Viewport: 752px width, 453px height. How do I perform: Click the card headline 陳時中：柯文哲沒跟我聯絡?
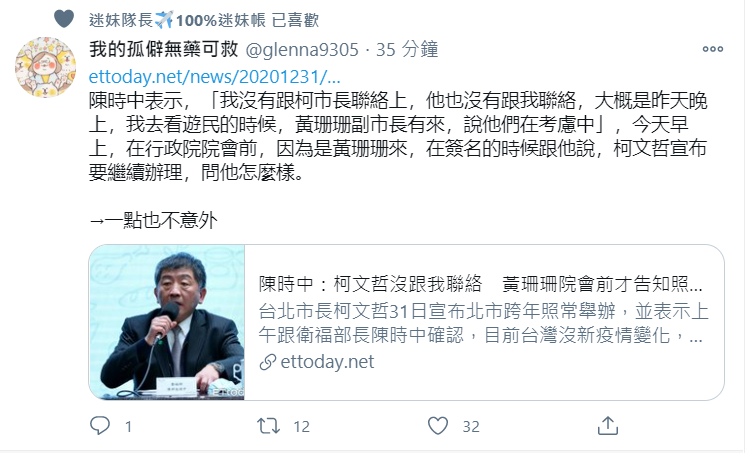(370, 284)
